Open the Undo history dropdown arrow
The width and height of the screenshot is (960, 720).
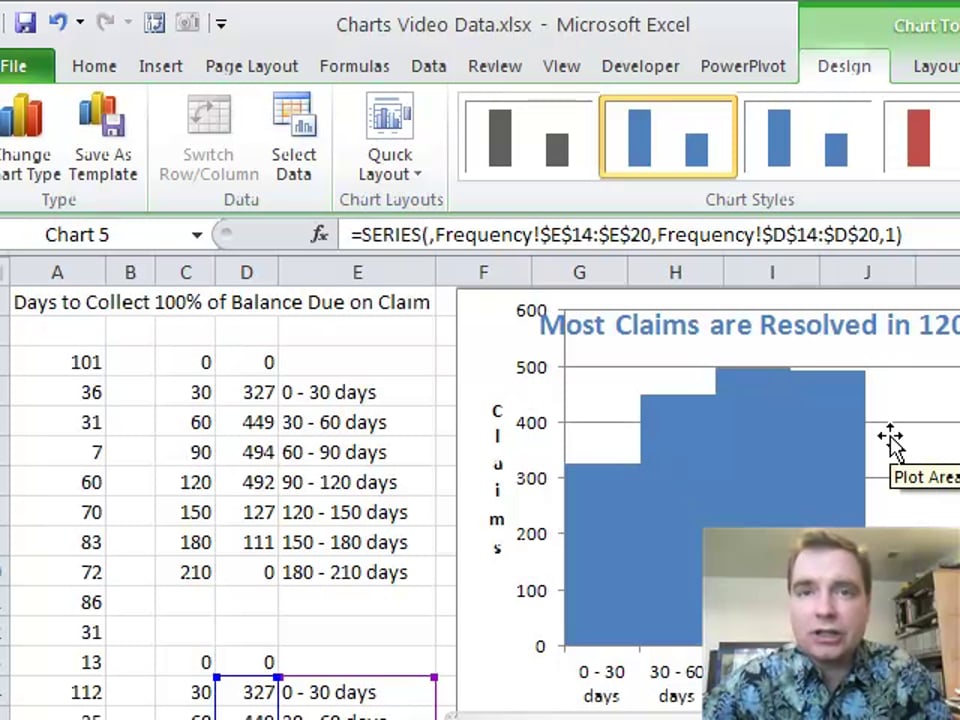(80, 23)
